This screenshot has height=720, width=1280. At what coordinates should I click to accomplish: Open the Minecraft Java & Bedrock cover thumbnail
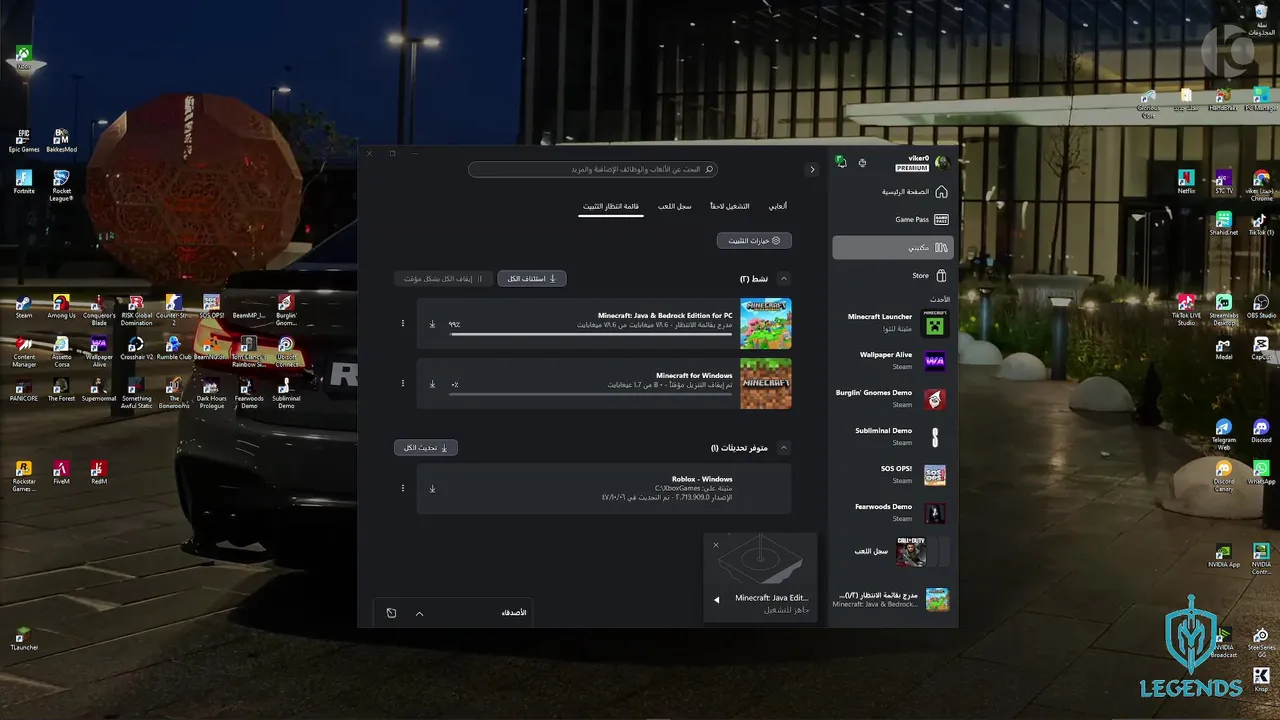(x=765, y=323)
